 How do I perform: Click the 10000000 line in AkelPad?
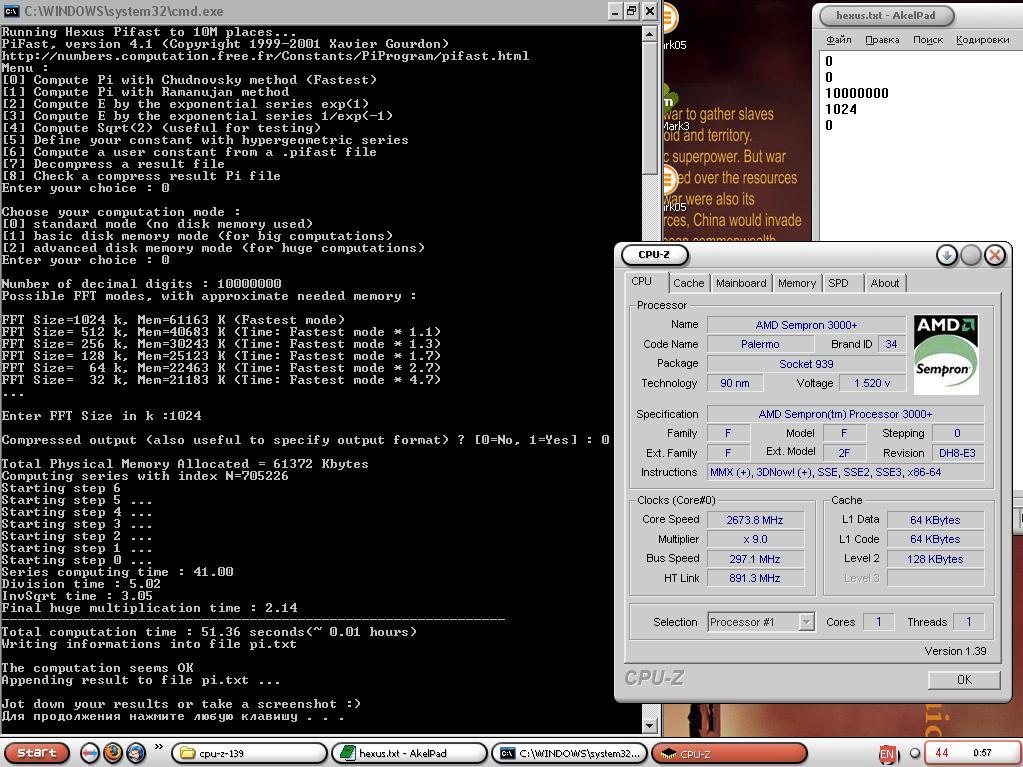click(857, 93)
